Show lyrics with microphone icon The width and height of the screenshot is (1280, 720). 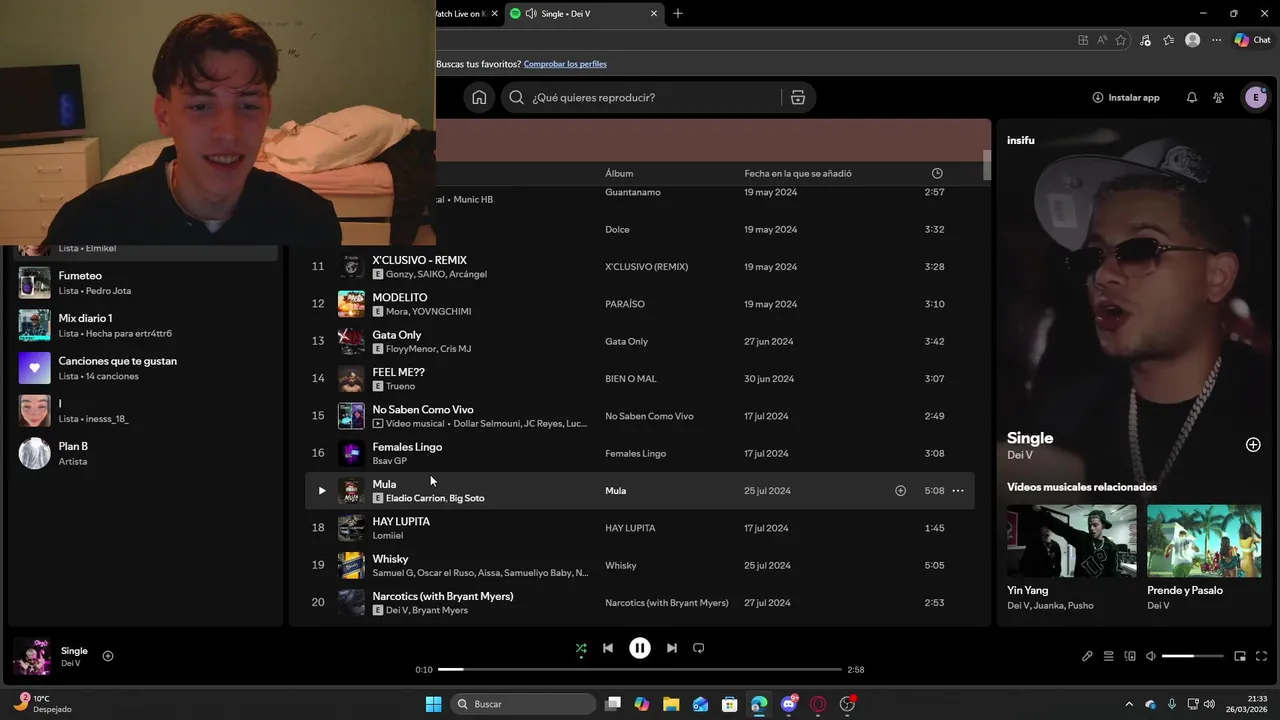pos(1087,656)
